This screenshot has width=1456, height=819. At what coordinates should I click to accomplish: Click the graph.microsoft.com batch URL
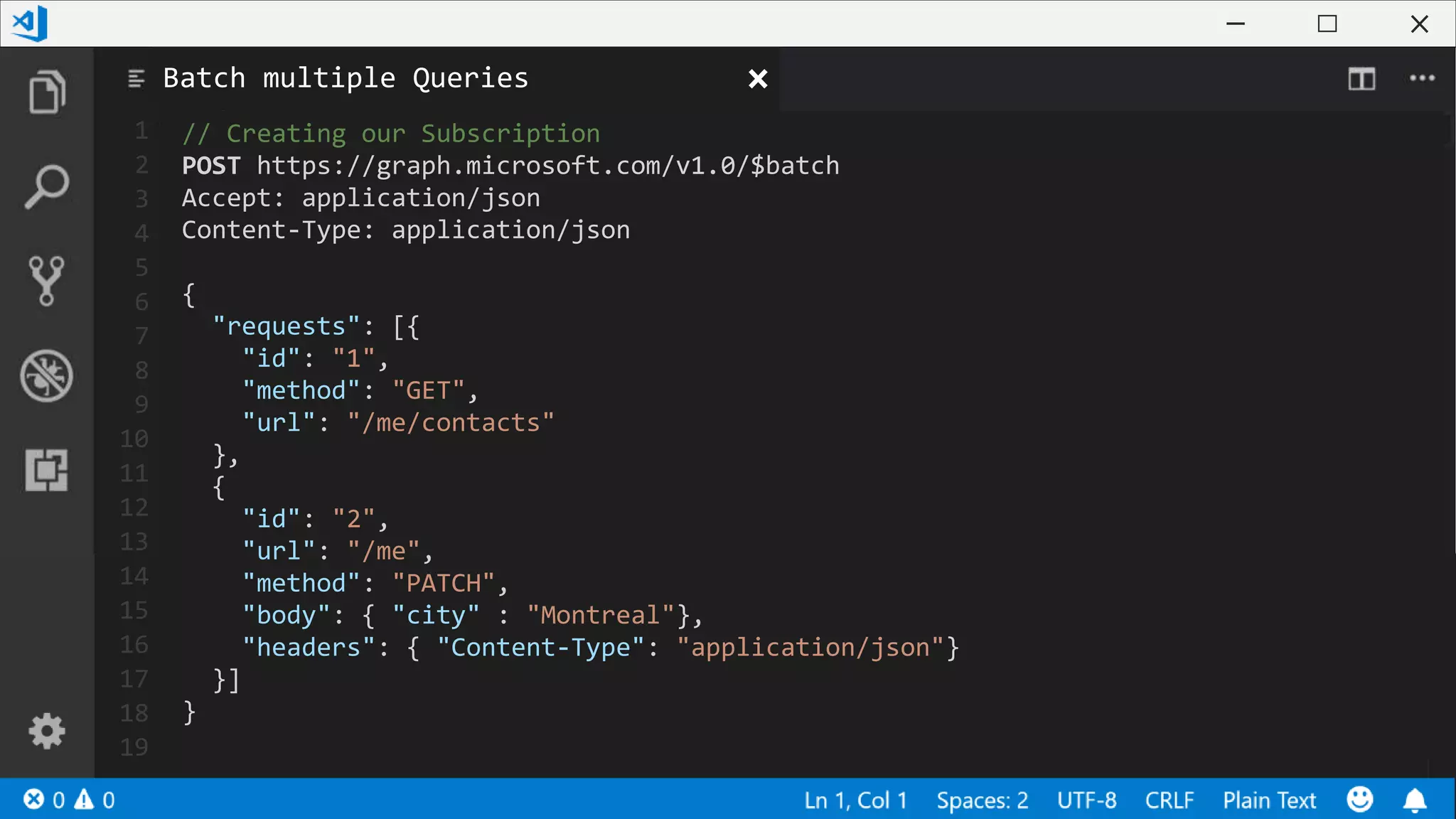pos(548,166)
